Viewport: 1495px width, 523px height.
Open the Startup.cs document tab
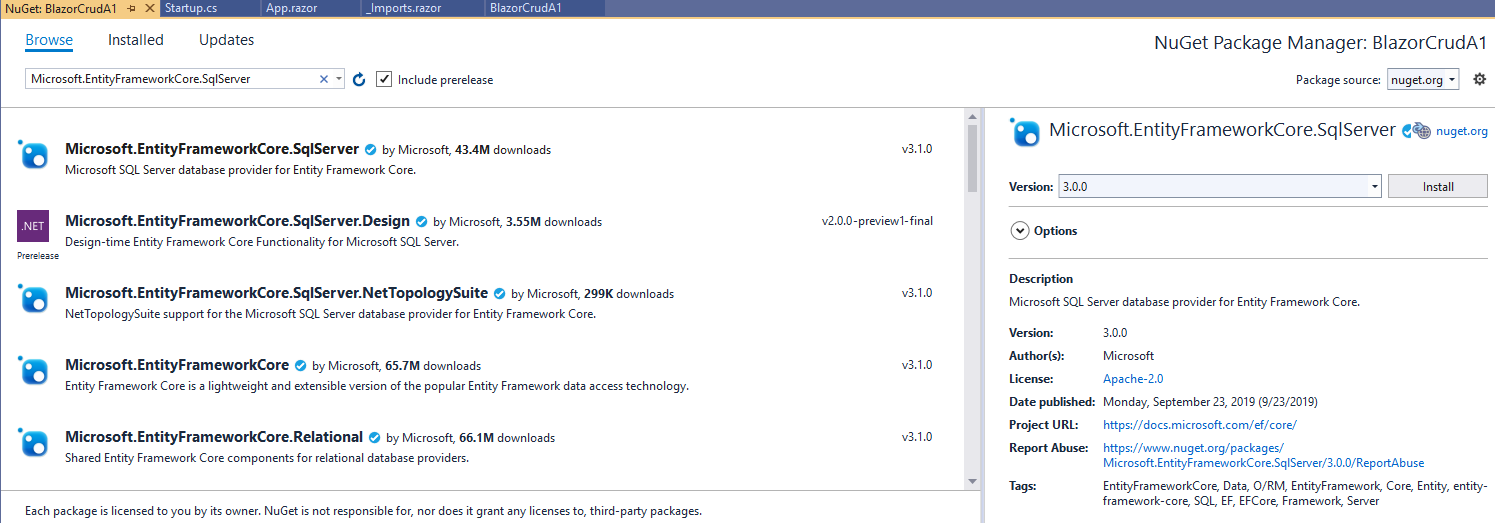coord(189,8)
